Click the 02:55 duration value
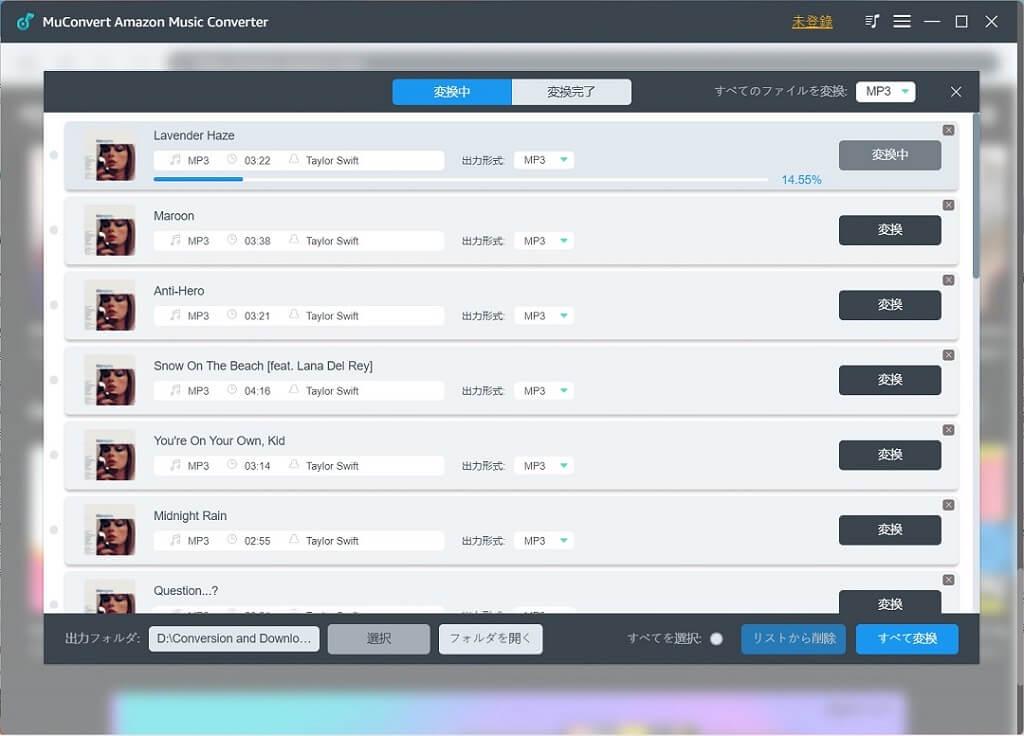 point(257,541)
